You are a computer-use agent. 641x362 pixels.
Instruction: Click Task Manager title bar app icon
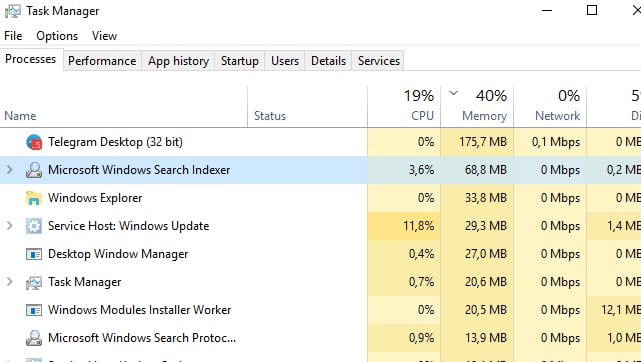13,11
